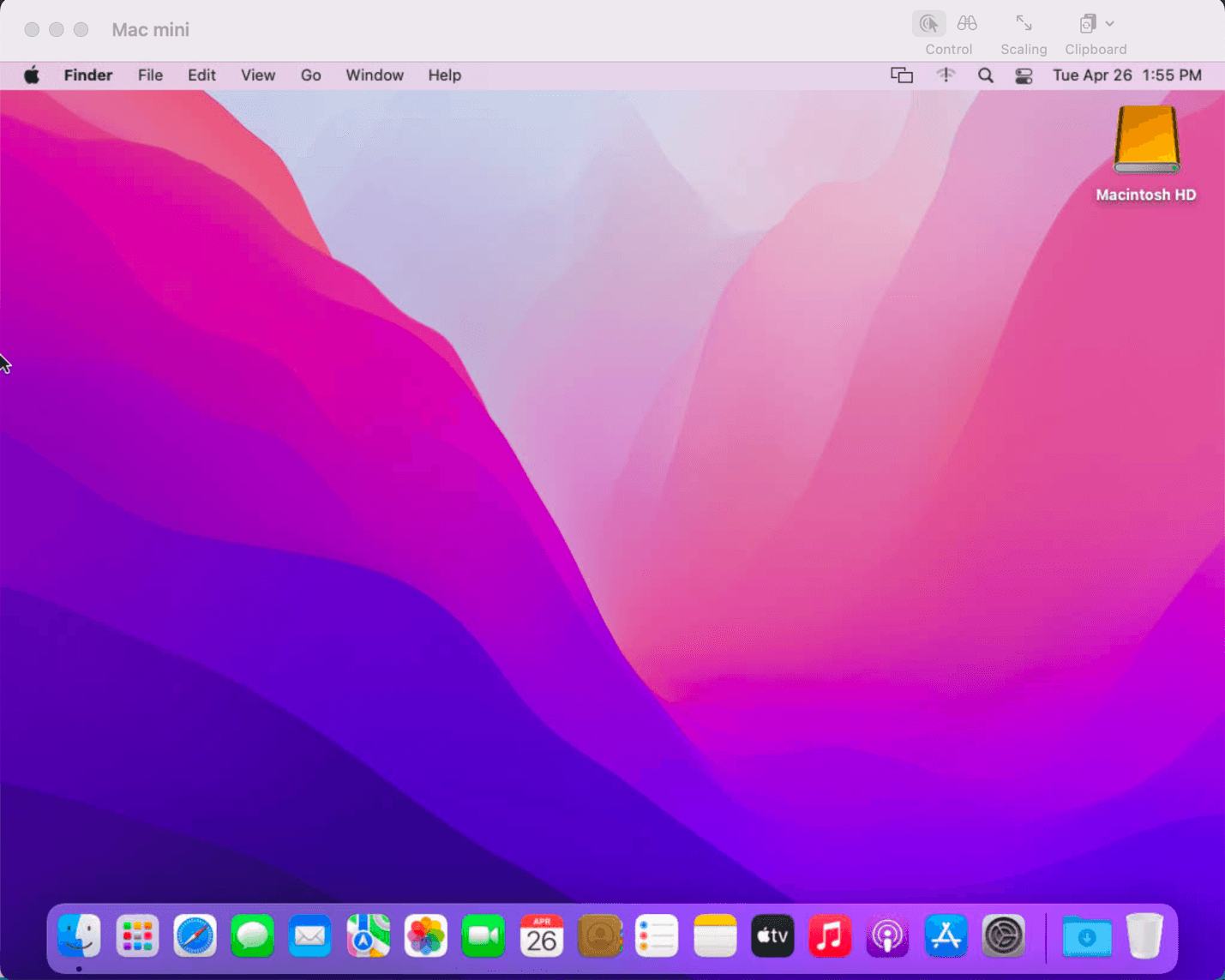Open the App Store icon
1225x980 pixels.
[x=946, y=935]
